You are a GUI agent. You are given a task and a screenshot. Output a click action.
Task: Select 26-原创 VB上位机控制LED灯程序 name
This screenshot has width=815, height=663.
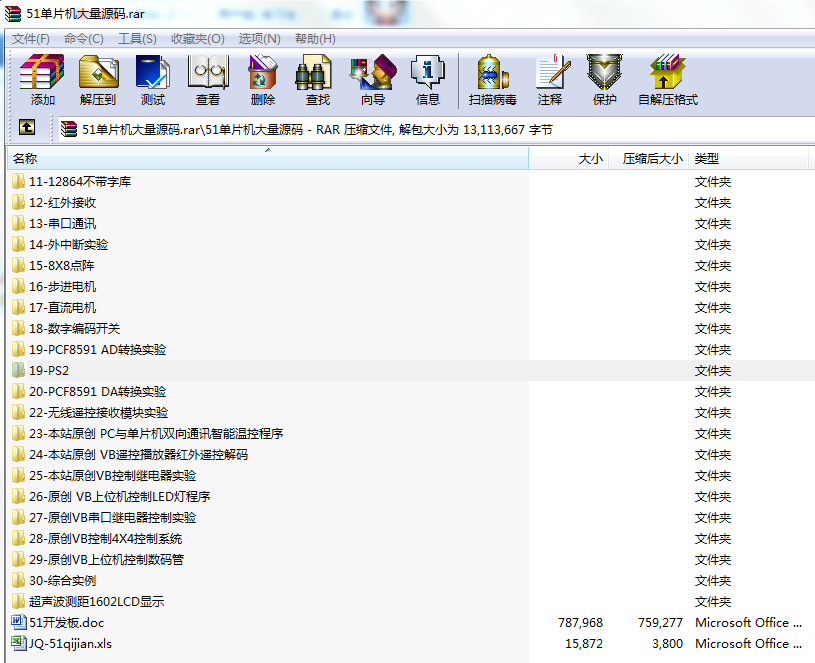coord(120,496)
